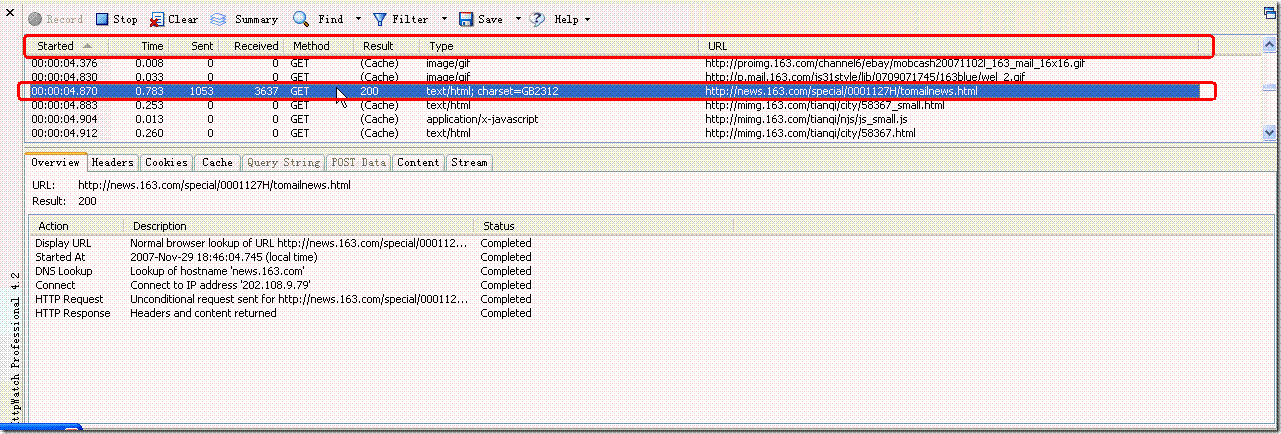The height and width of the screenshot is (434, 1281).
Task: Click the Received value 3637
Action: pyautogui.click(x=266, y=91)
